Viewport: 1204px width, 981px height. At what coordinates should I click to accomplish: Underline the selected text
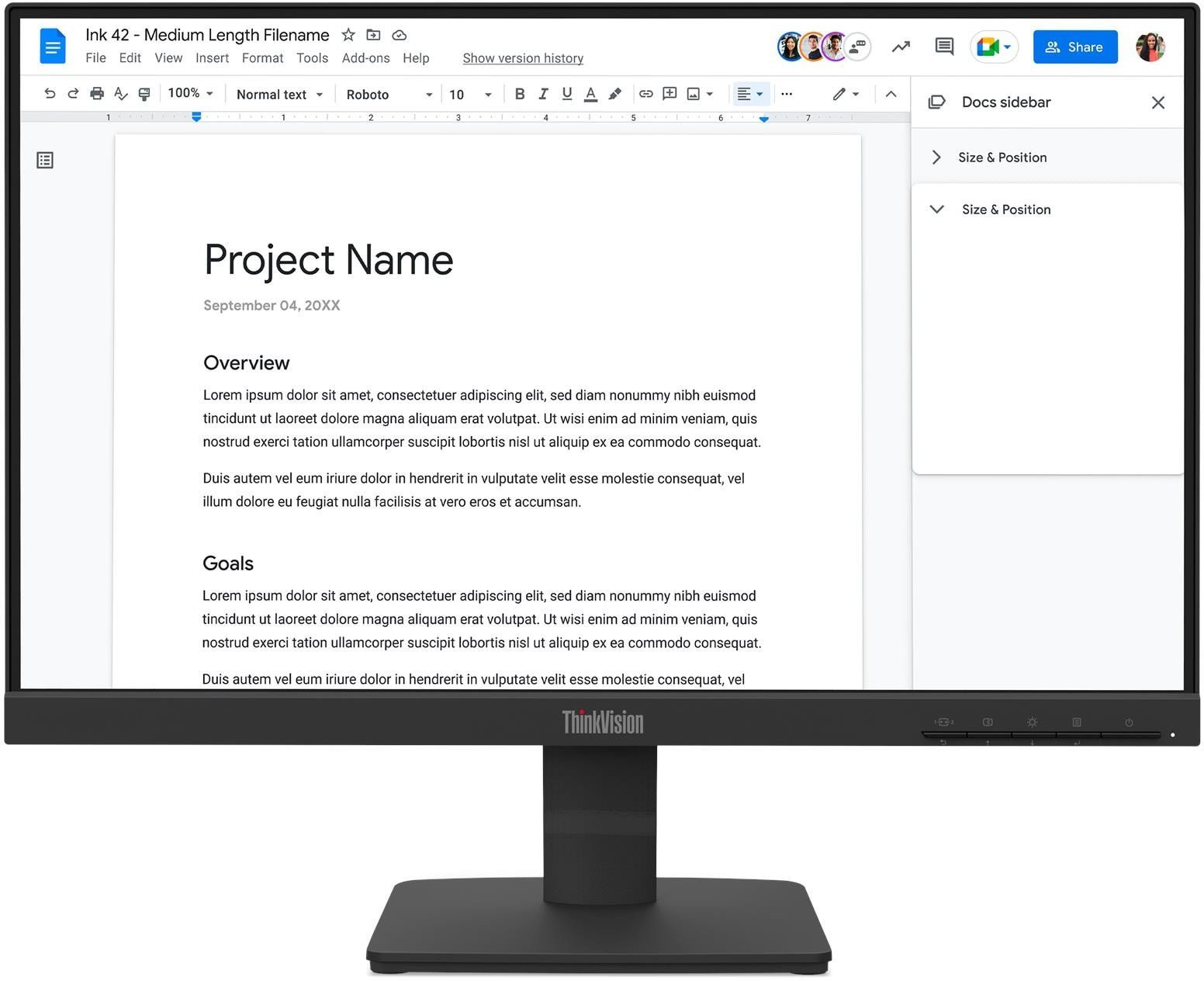567,94
